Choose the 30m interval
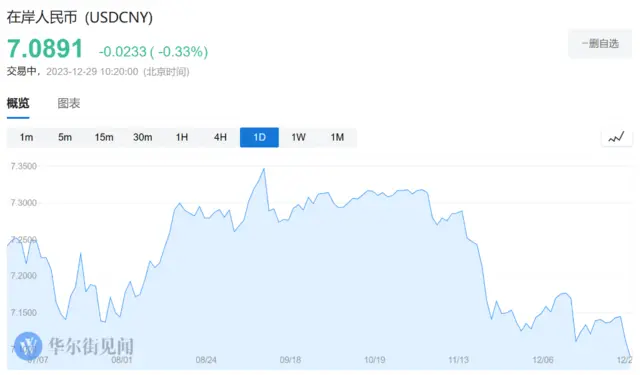 (x=142, y=138)
